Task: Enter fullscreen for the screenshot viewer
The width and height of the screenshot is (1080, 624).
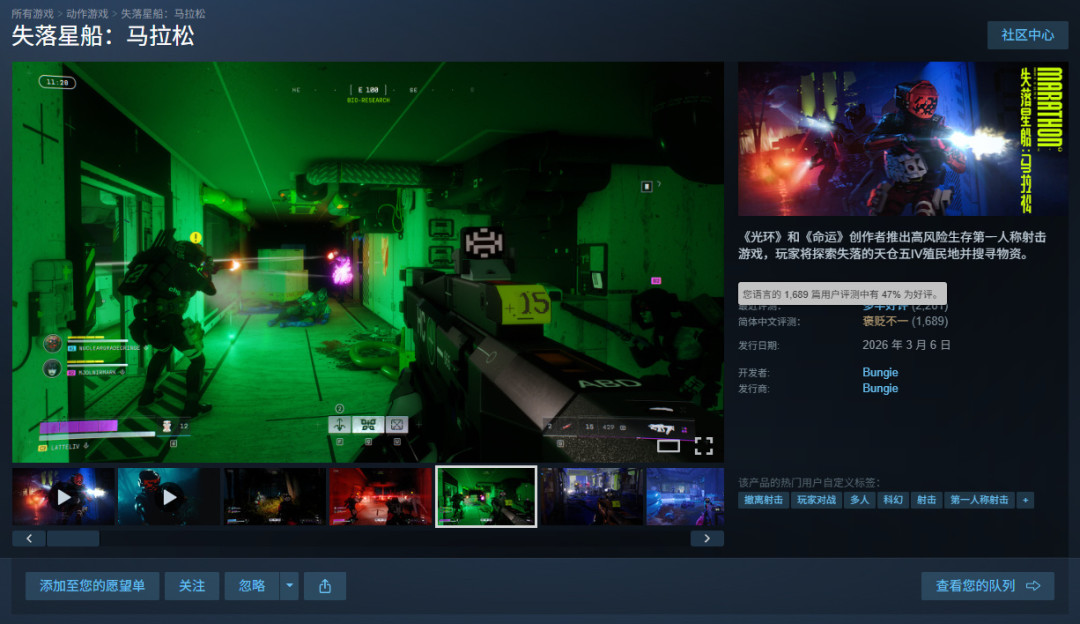Action: [703, 446]
